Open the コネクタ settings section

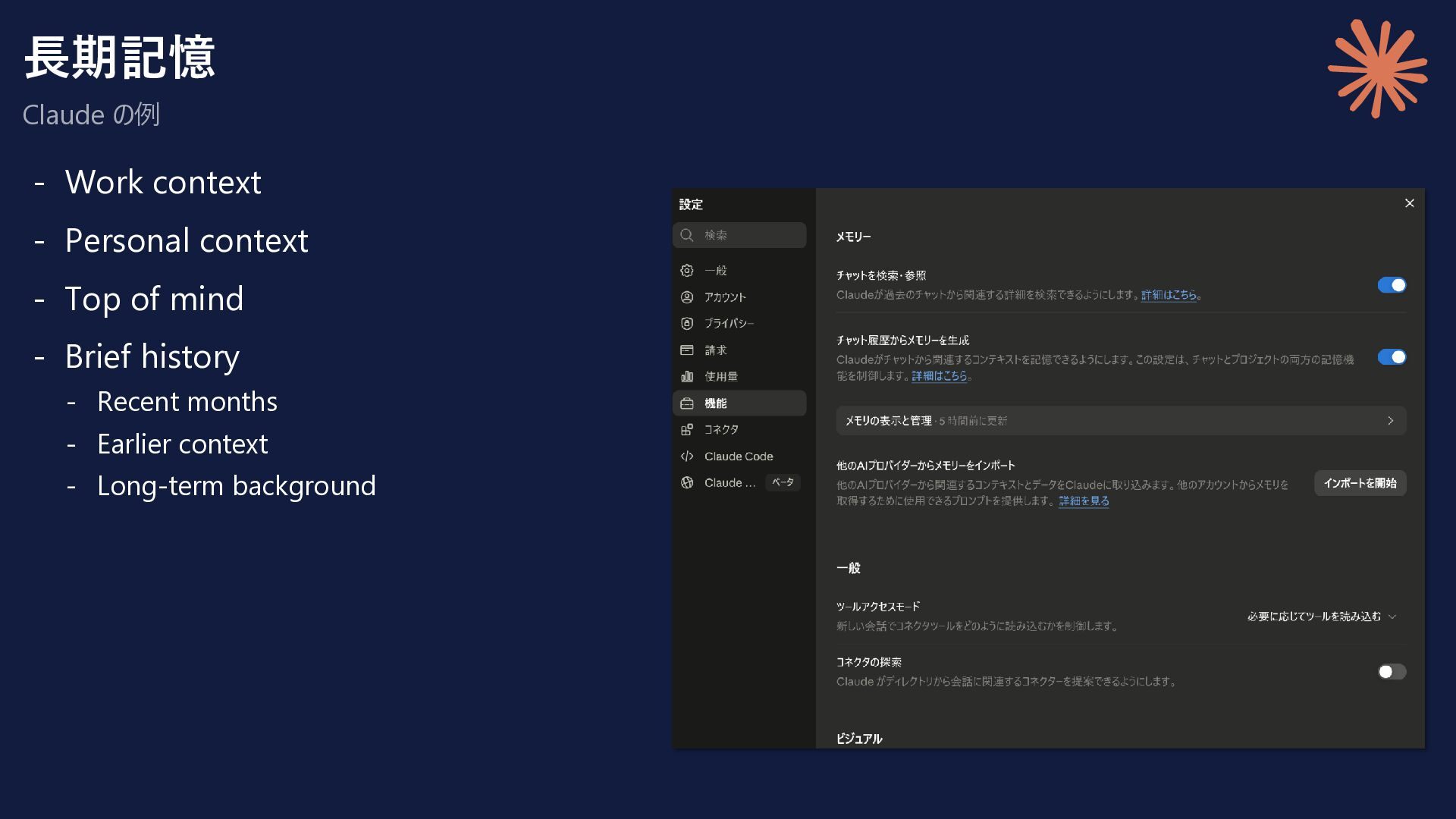click(739, 429)
